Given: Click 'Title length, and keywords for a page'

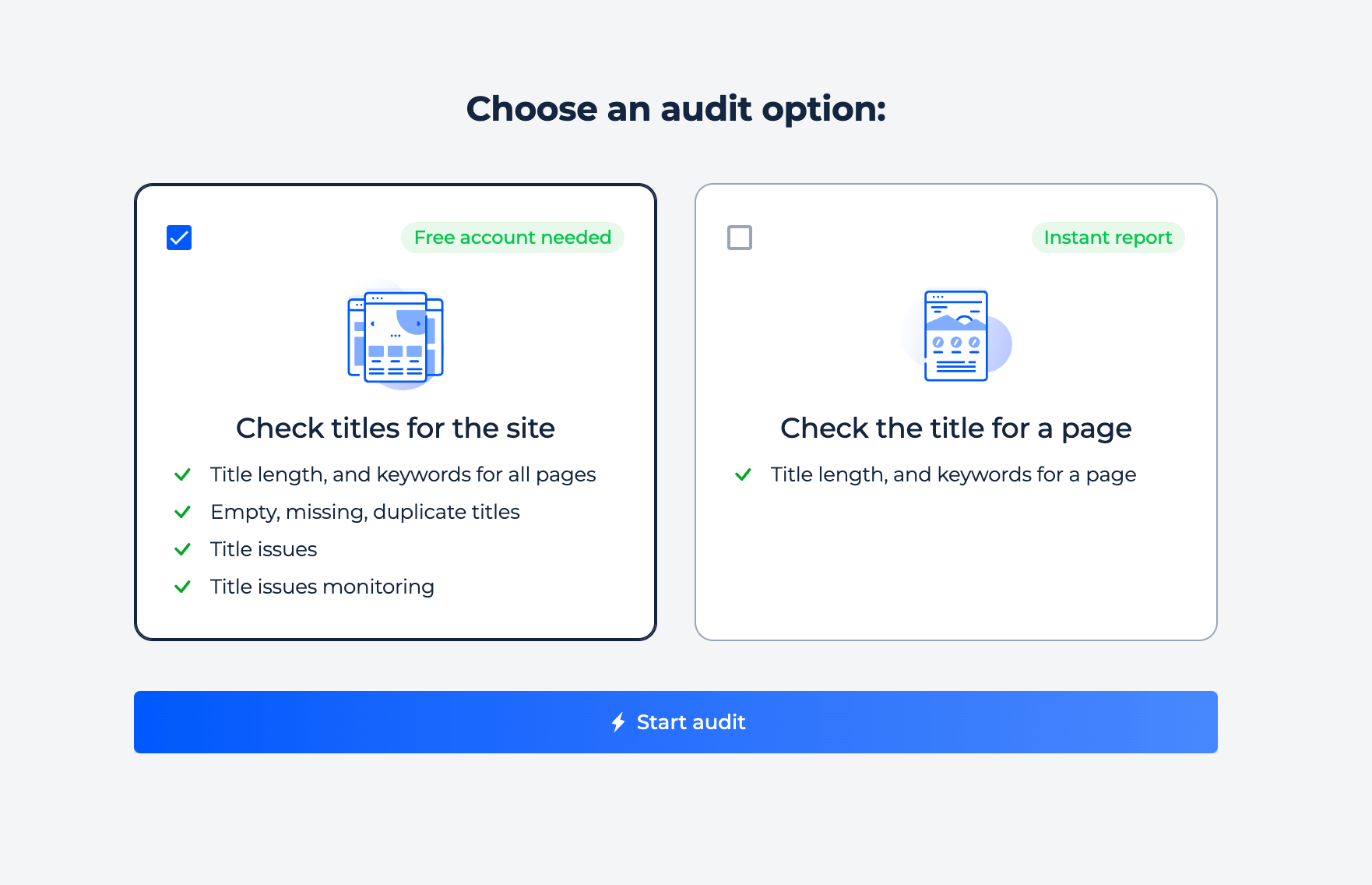Looking at the screenshot, I should pos(953,474).
